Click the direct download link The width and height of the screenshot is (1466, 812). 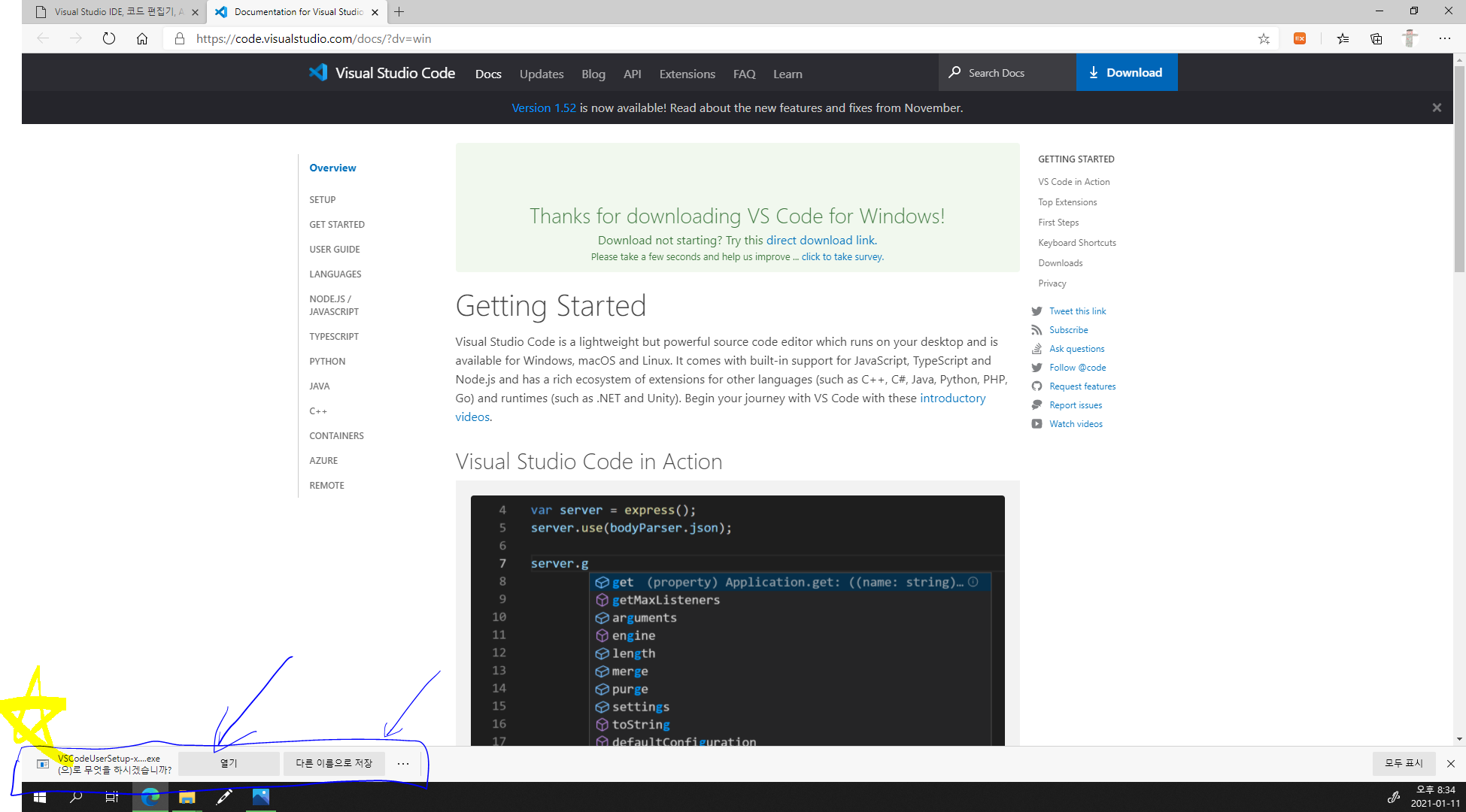[x=821, y=240]
